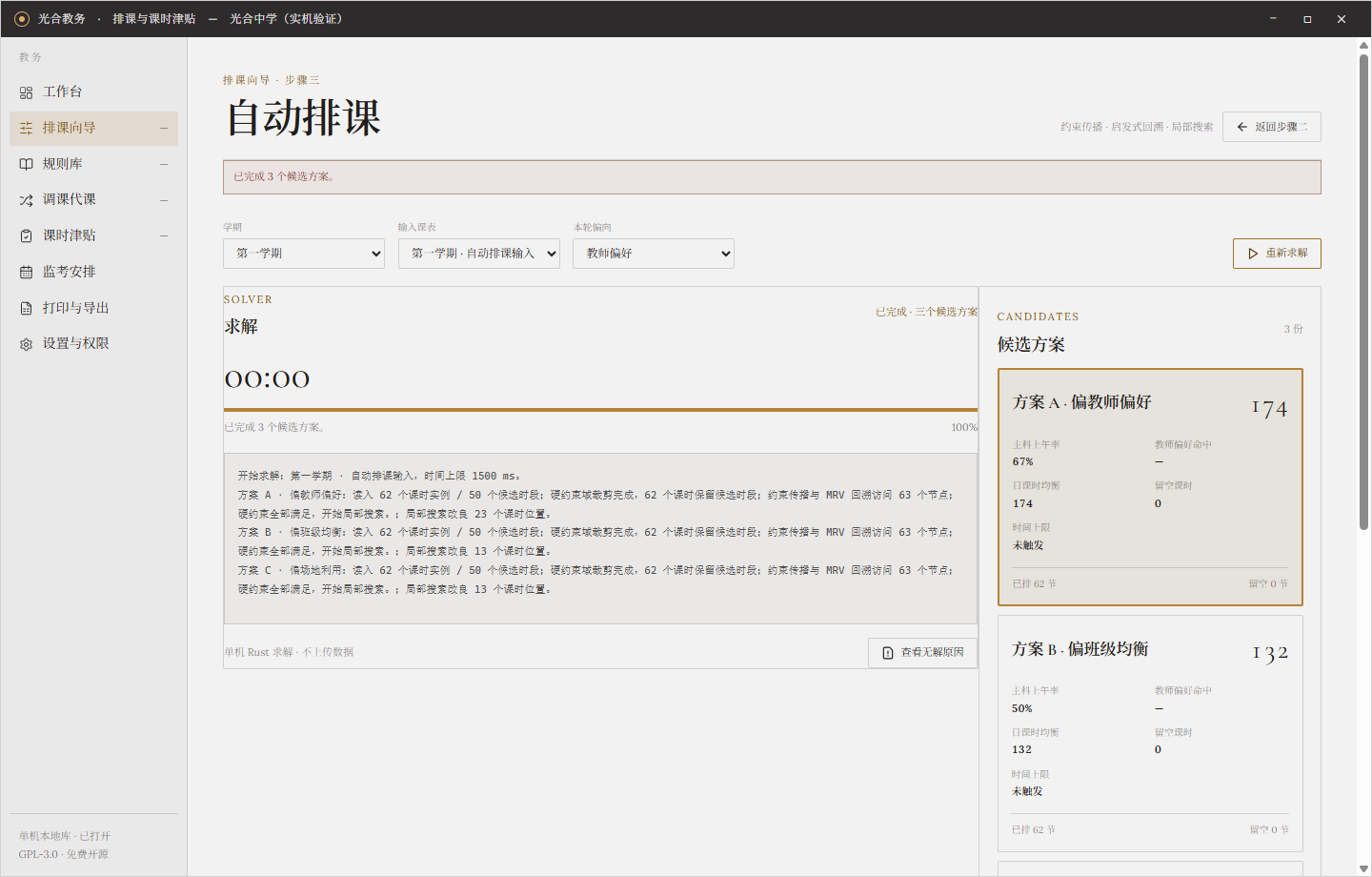1372x877 pixels.
Task: Click the 打印与导出 document icon
Action: [x=26, y=308]
